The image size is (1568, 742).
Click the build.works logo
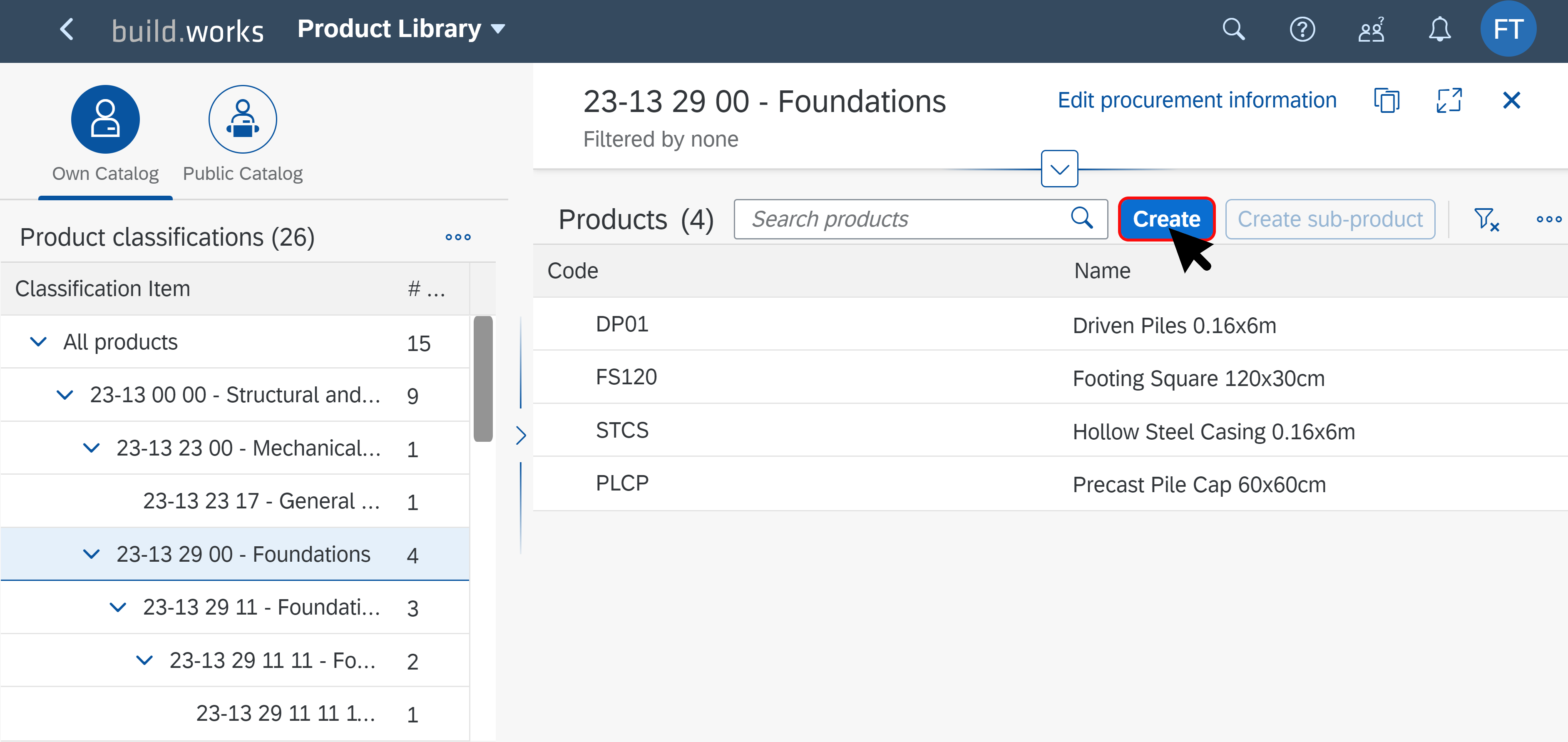coord(187,30)
